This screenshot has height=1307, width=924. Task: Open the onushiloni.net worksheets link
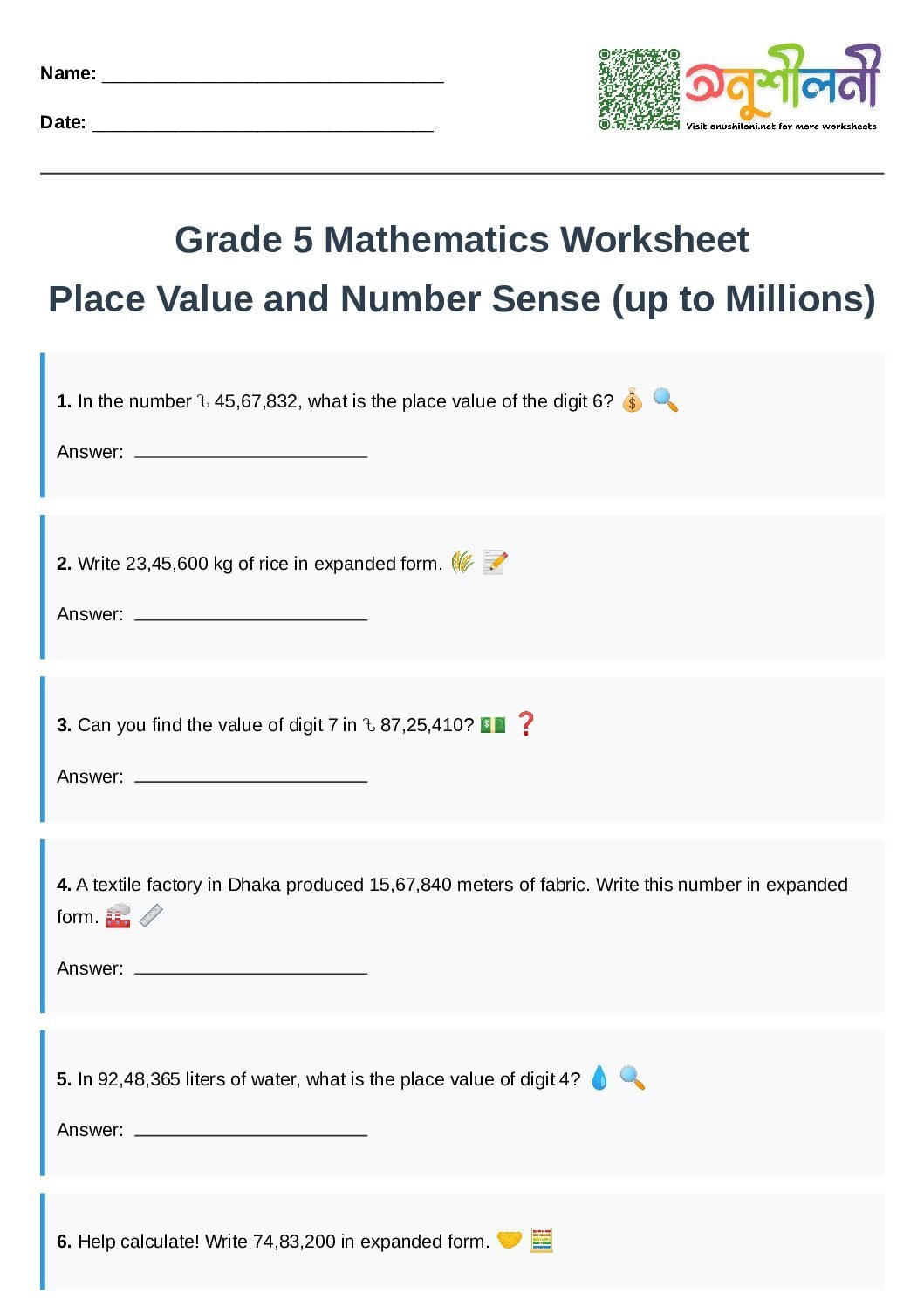pos(781,127)
